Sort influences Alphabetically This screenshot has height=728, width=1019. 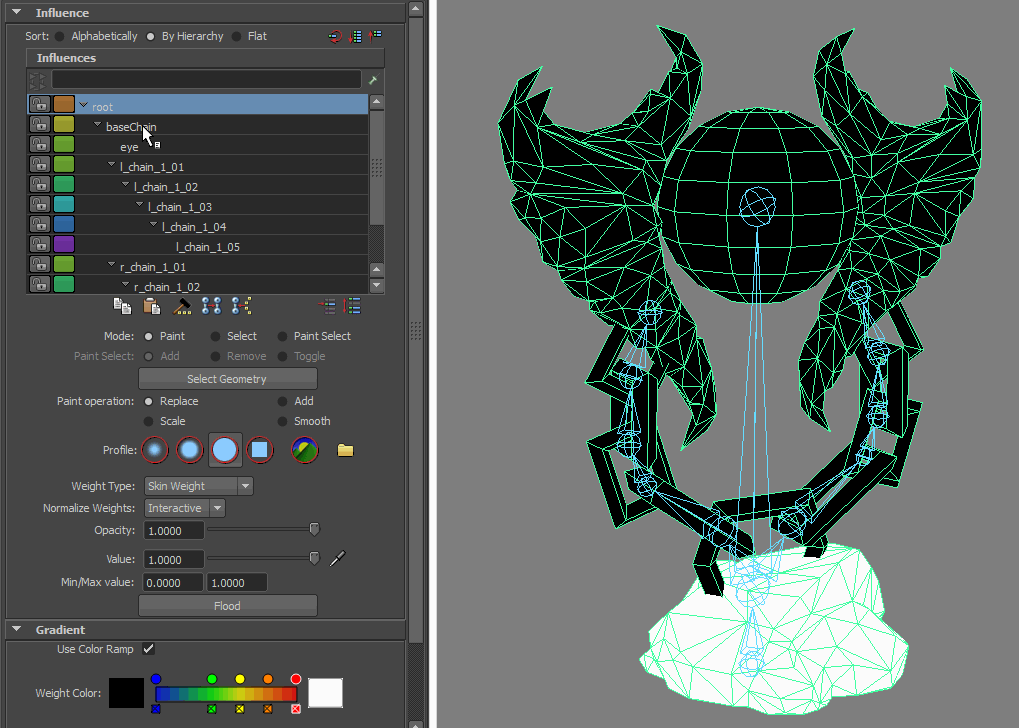click(x=60, y=36)
